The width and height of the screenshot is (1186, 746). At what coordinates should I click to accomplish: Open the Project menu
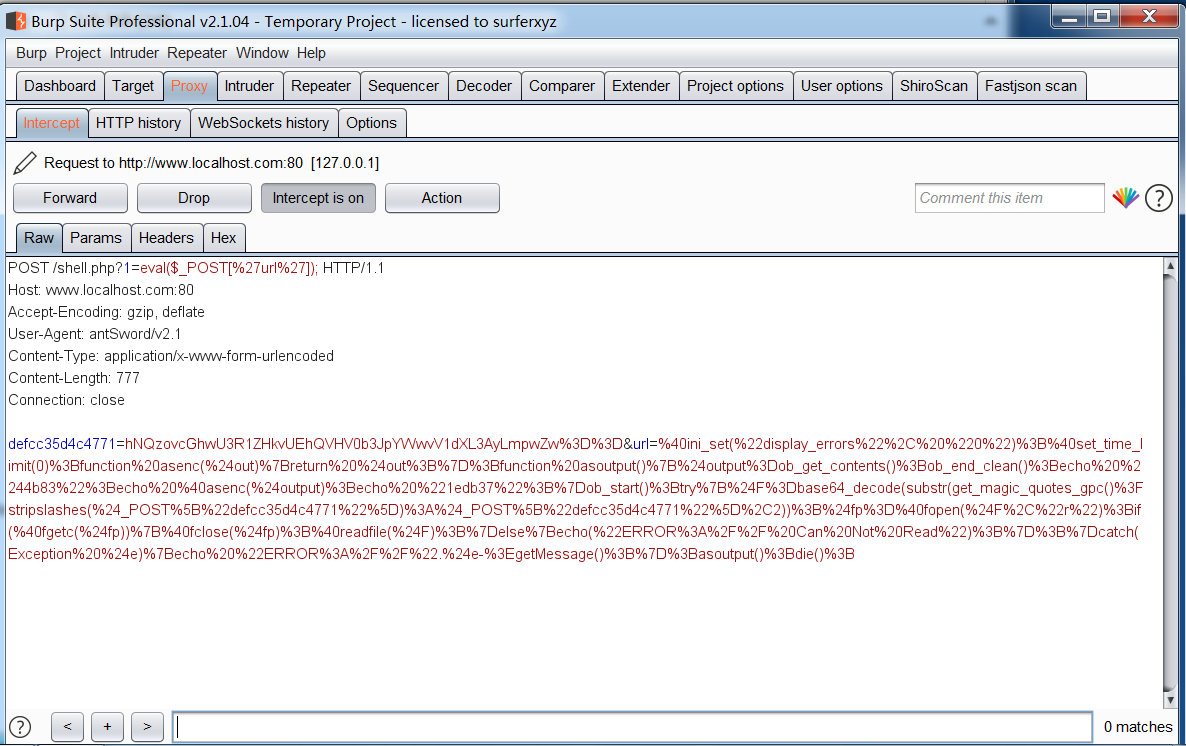pyautogui.click(x=78, y=53)
